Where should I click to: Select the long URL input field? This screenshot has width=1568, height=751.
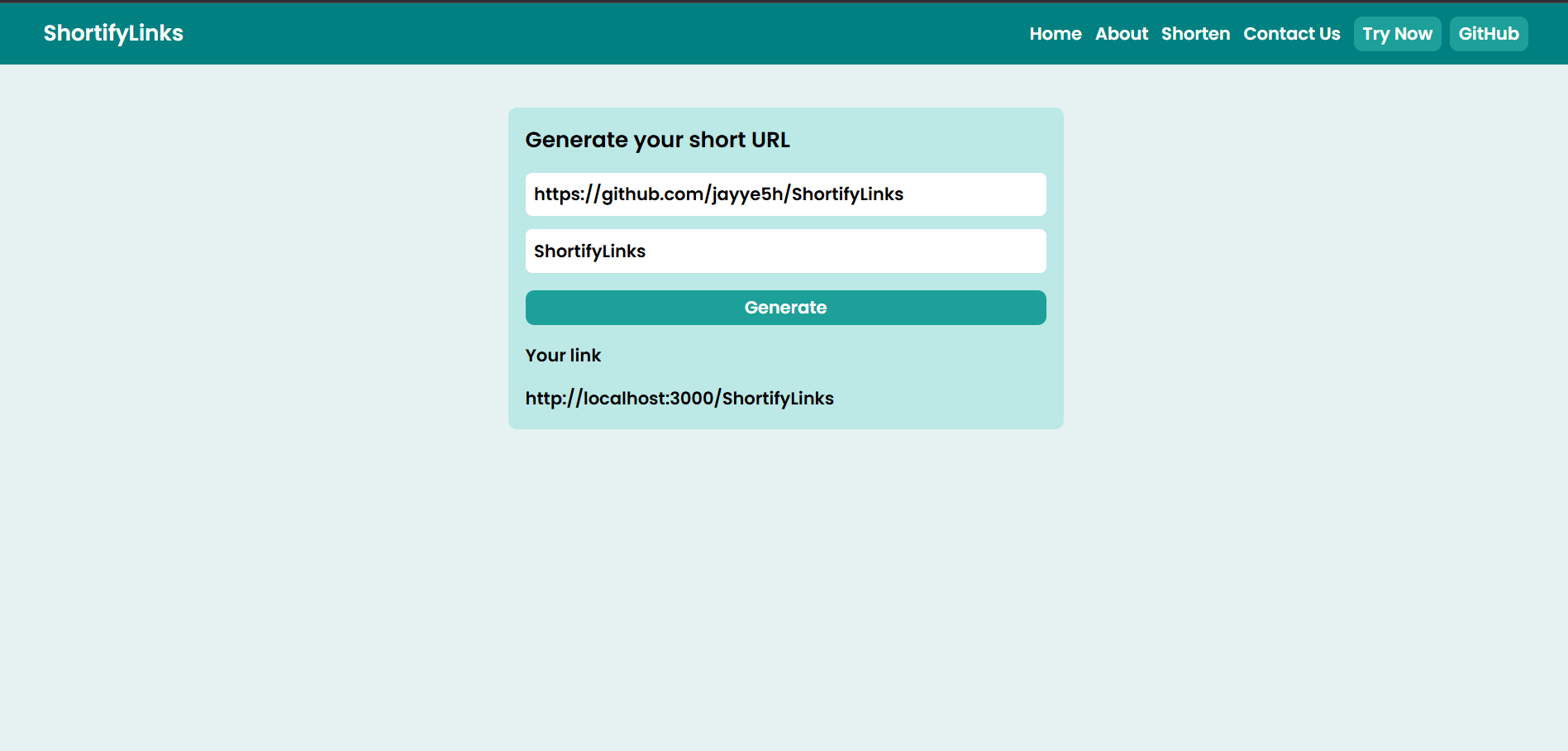tap(784, 194)
